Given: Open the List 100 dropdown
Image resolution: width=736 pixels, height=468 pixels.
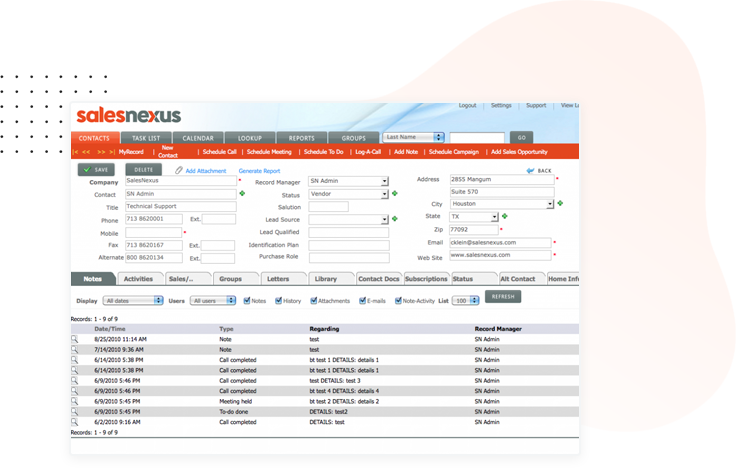Looking at the screenshot, I should pos(465,300).
